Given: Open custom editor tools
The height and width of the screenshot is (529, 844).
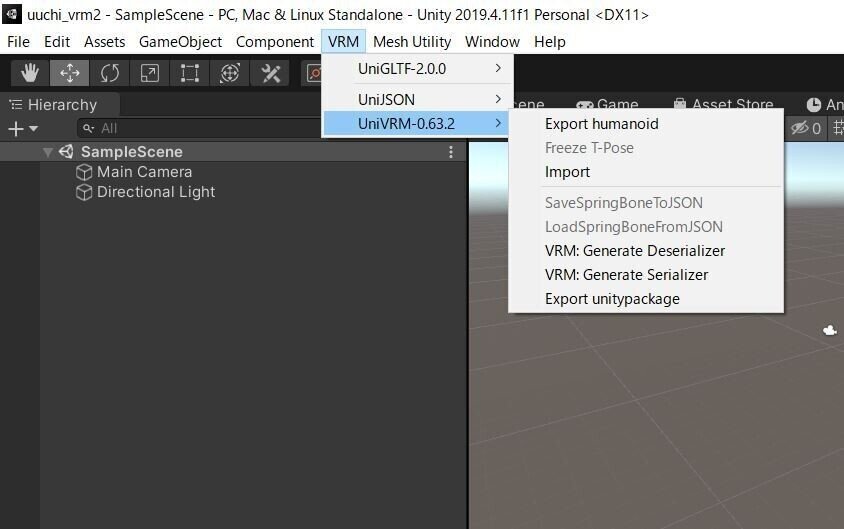Looking at the screenshot, I should (270, 73).
